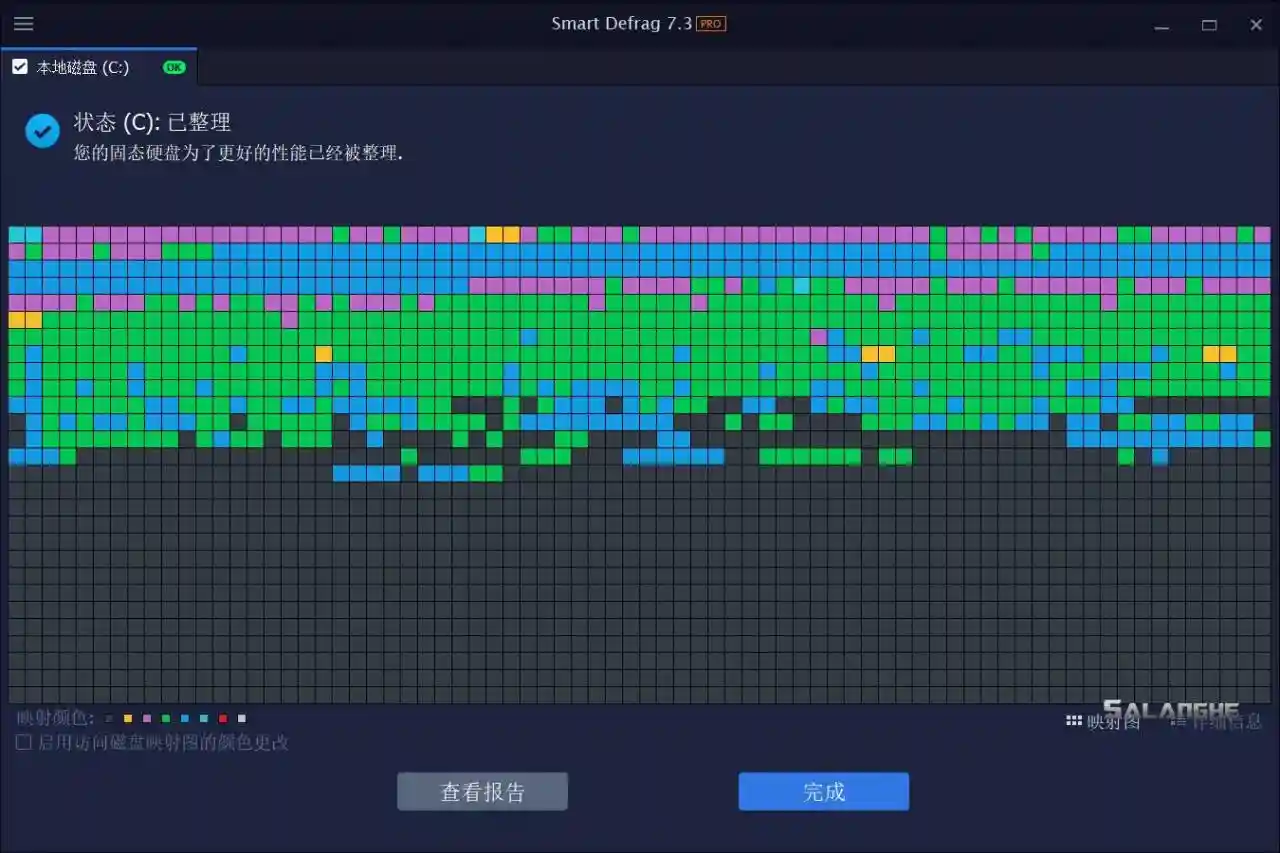This screenshot has height=853, width=1280.
Task: Select the yellow color swatch in 映射颜色 legend
Action: [x=128, y=718]
